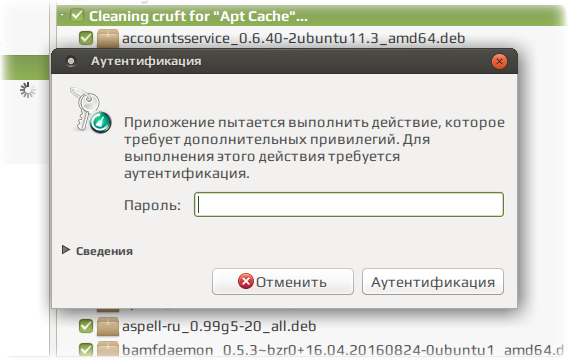
Task: Uncheck the bamfdaemon package checkbox
Action: click(x=86, y=349)
